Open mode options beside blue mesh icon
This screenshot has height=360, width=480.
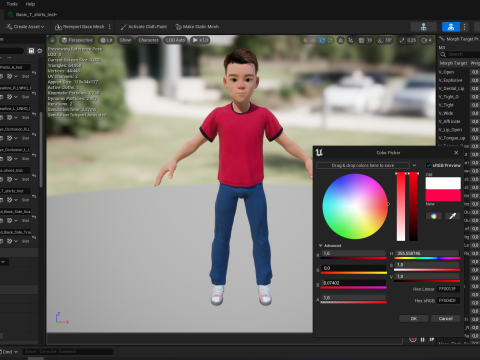(x=464, y=27)
